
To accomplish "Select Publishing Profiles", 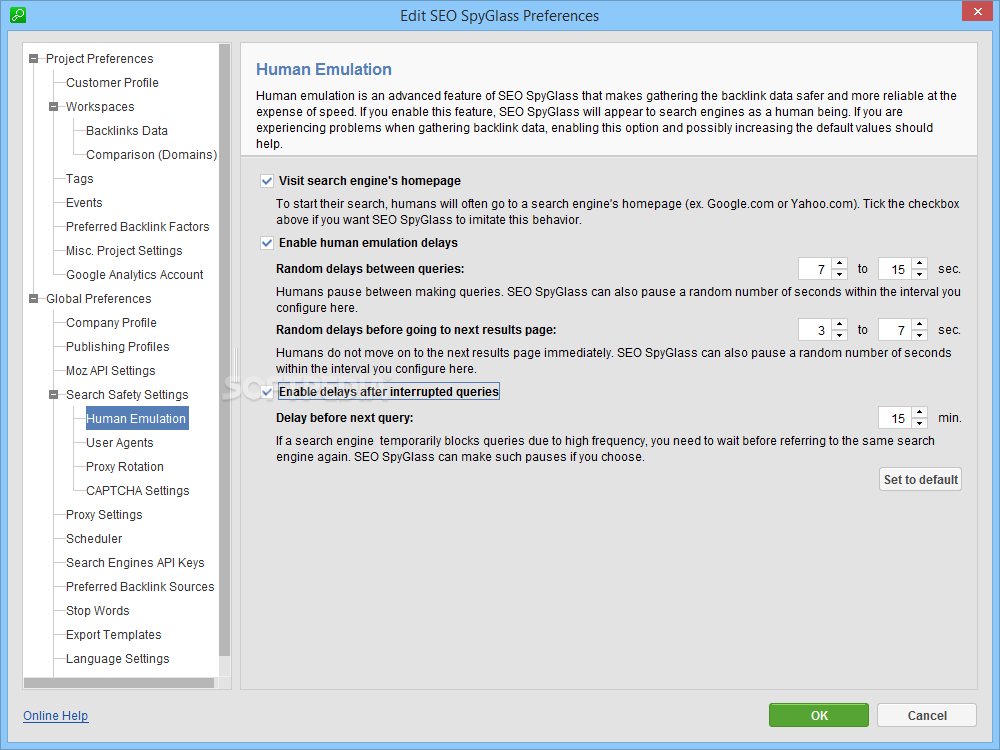I will (x=117, y=347).
